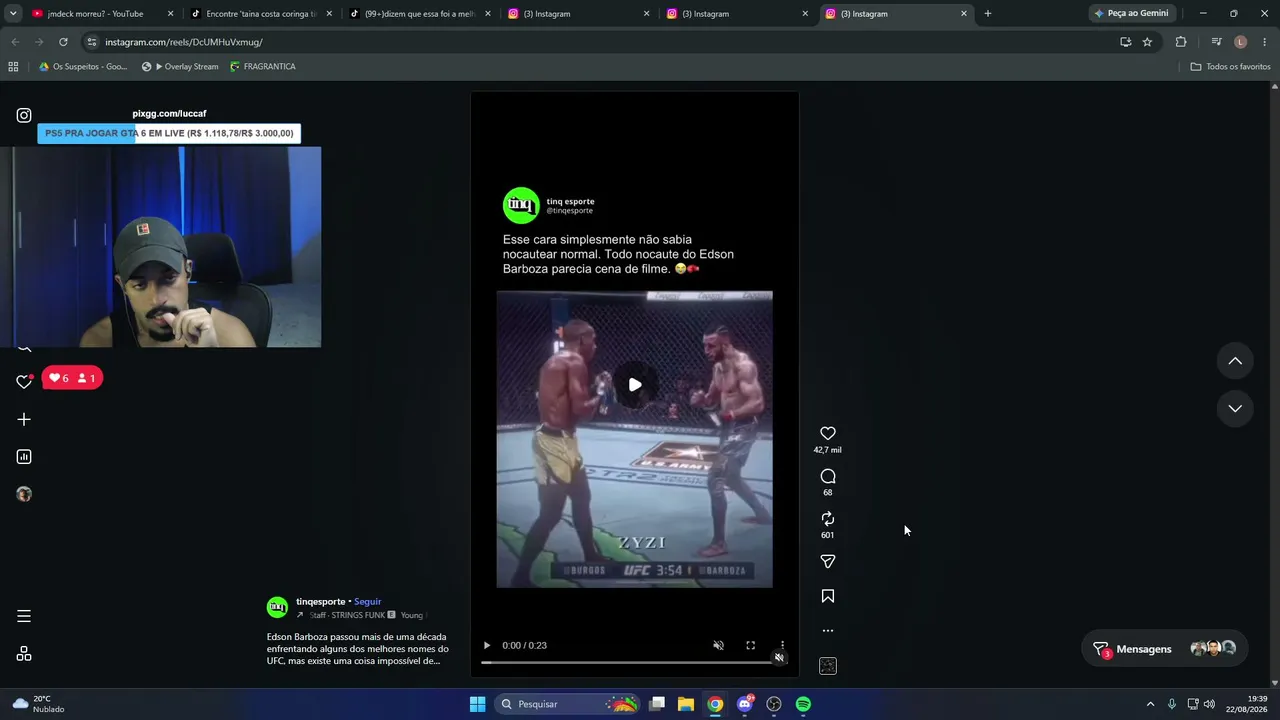
Task: Open the tab search dropdown arrow
Action: [x=12, y=14]
